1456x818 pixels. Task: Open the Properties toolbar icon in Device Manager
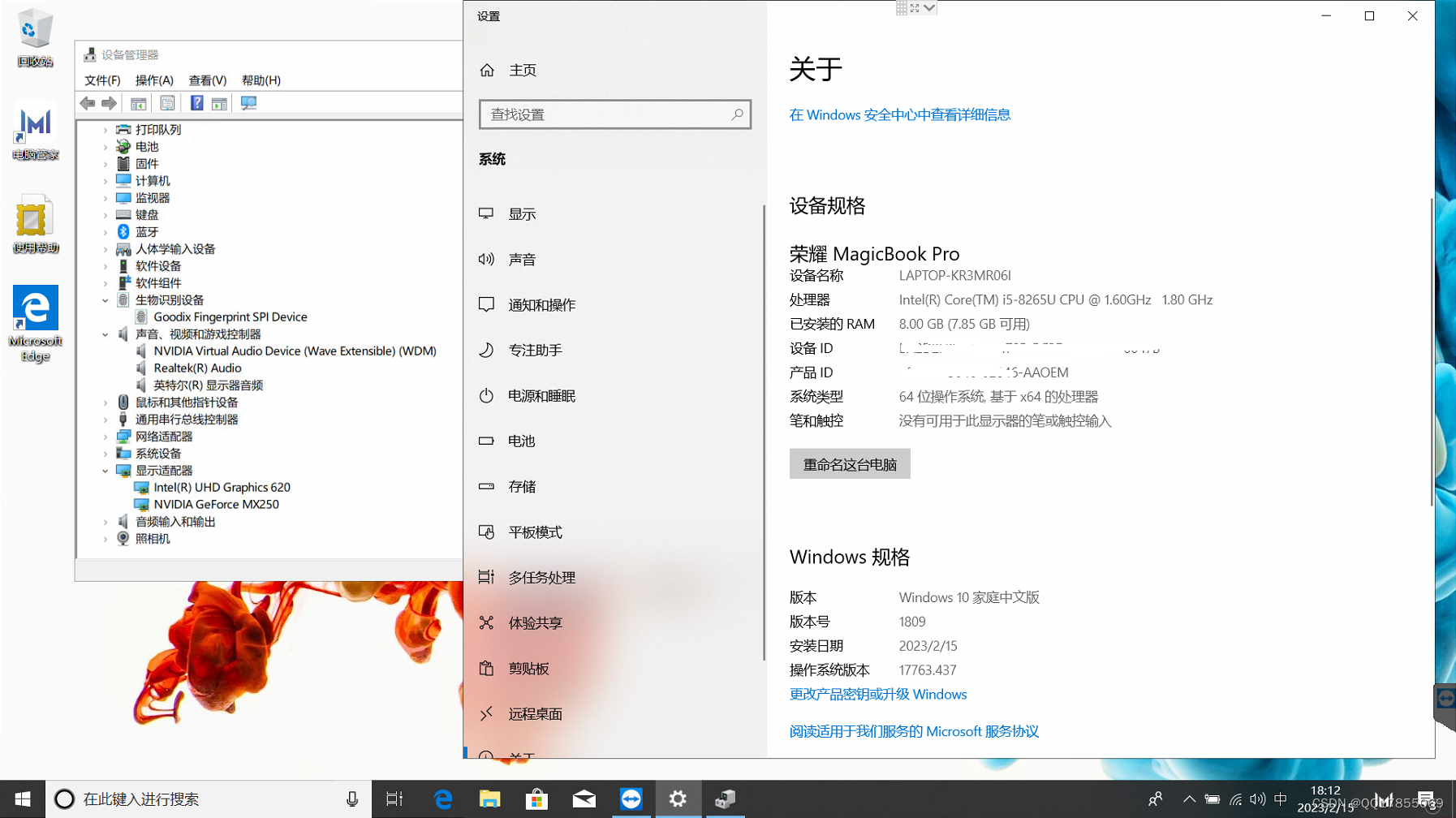[167, 103]
